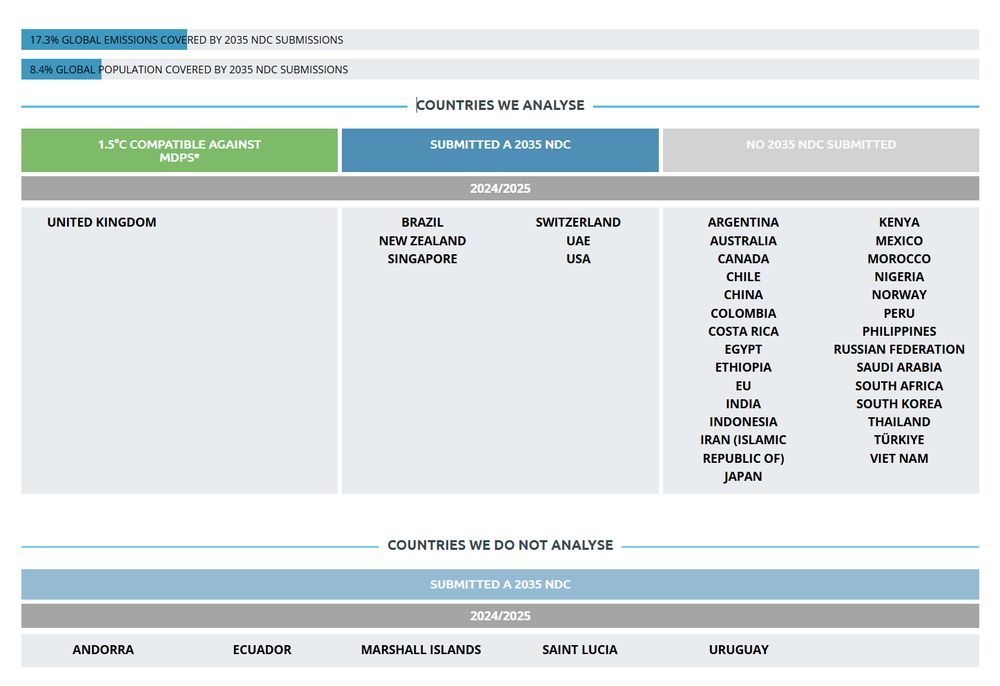Screen dimensions: 1000x686
Task: Click on Egypt
Action: (743, 349)
